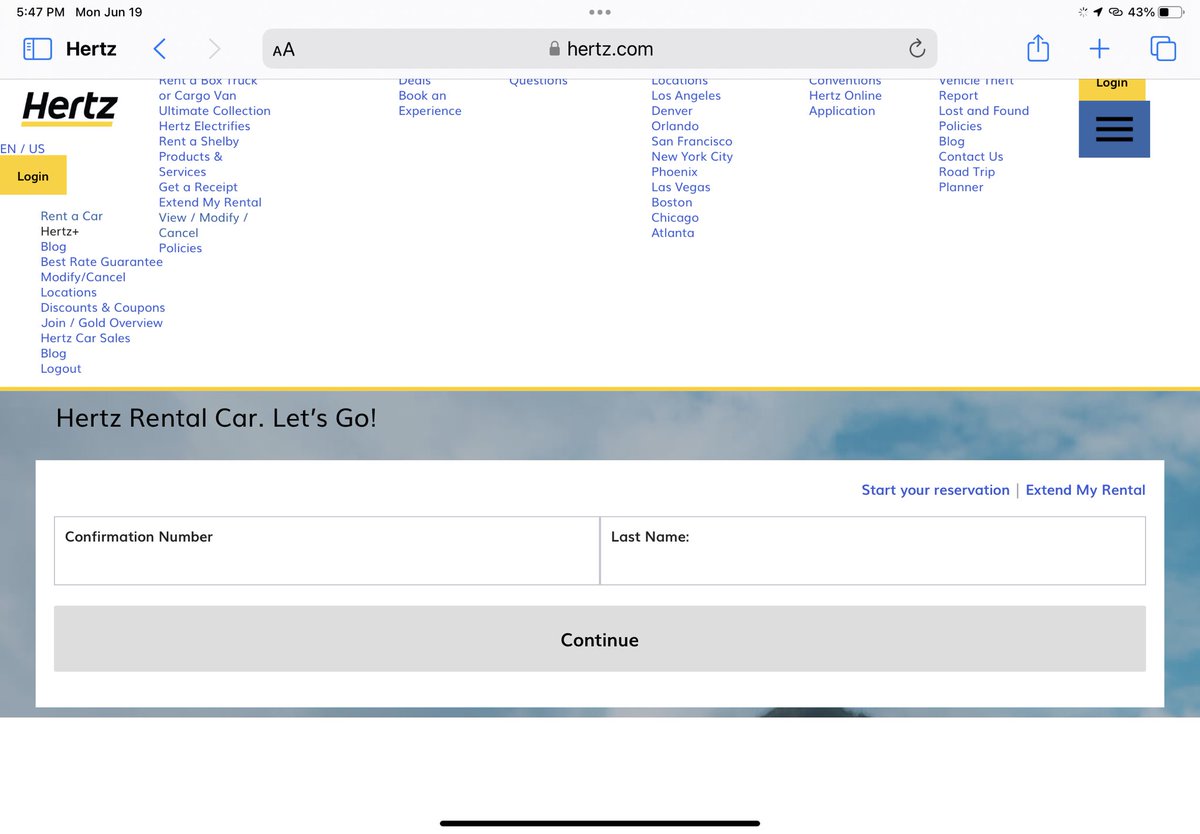Image resolution: width=1200 pixels, height=834 pixels.
Task: Go back with the Safari back arrow
Action: (159, 49)
